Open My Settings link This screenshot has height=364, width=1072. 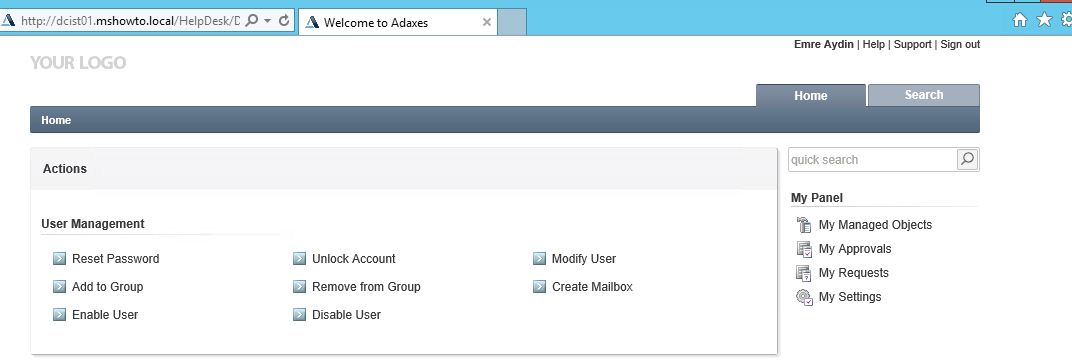(x=850, y=297)
